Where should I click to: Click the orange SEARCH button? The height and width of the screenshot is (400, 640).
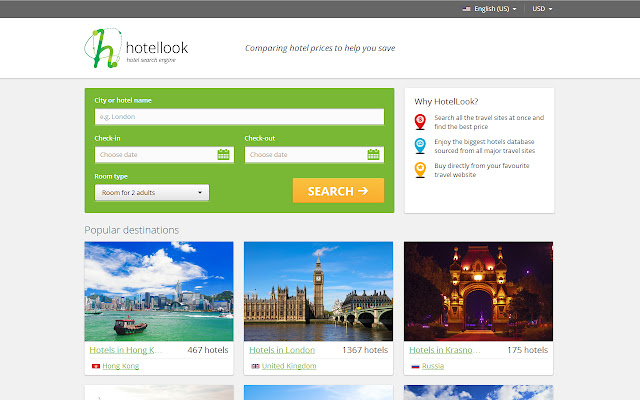pyautogui.click(x=338, y=191)
